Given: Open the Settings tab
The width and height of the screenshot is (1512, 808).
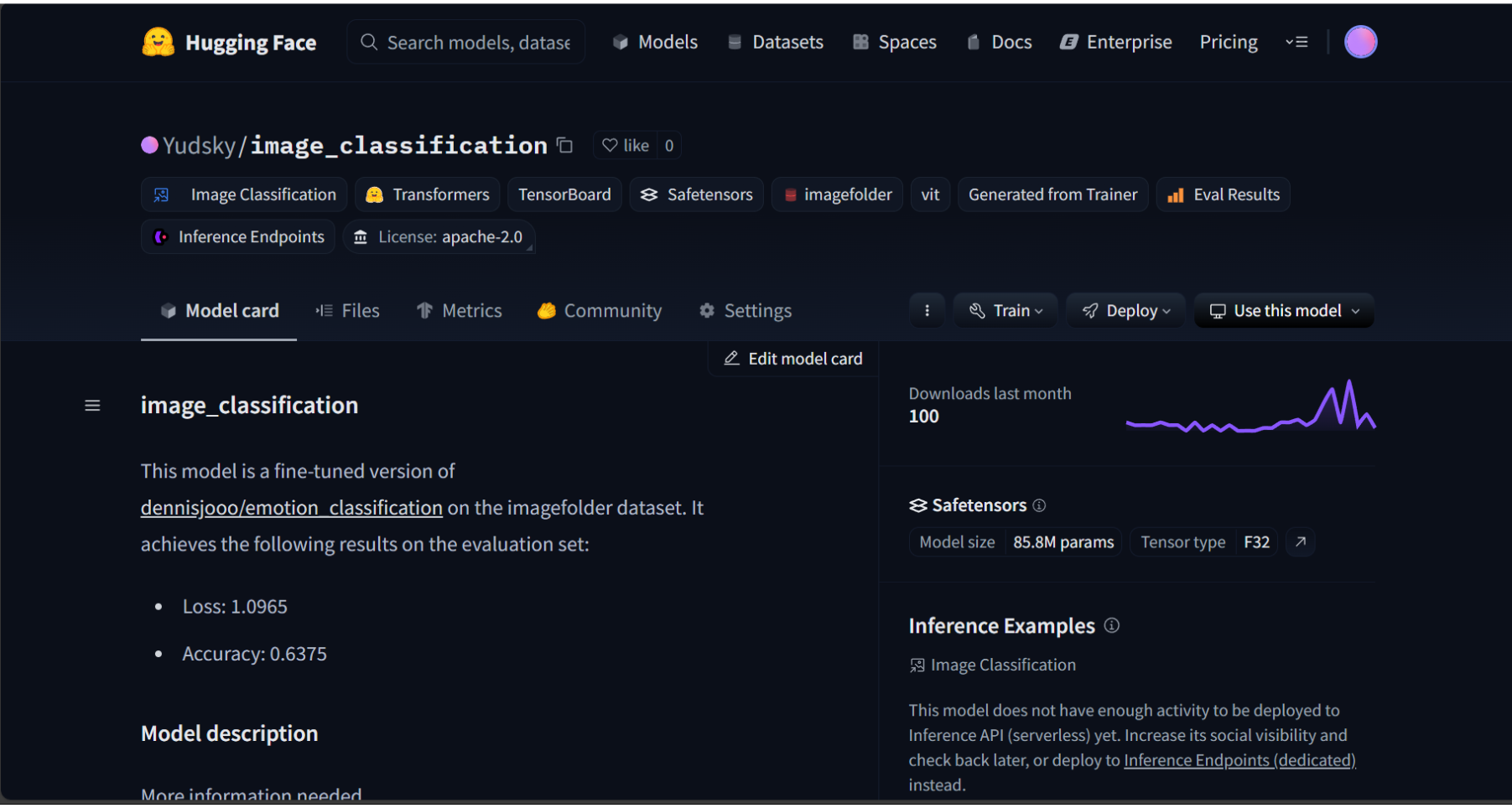Looking at the screenshot, I should coord(745,311).
